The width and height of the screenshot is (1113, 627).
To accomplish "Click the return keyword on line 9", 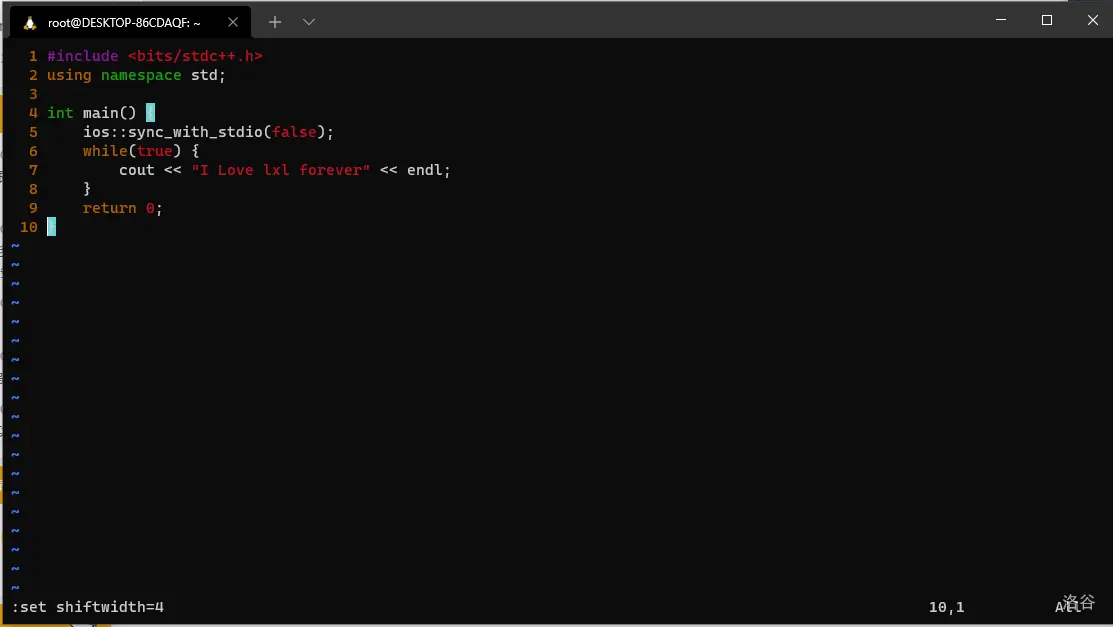I will [109, 208].
